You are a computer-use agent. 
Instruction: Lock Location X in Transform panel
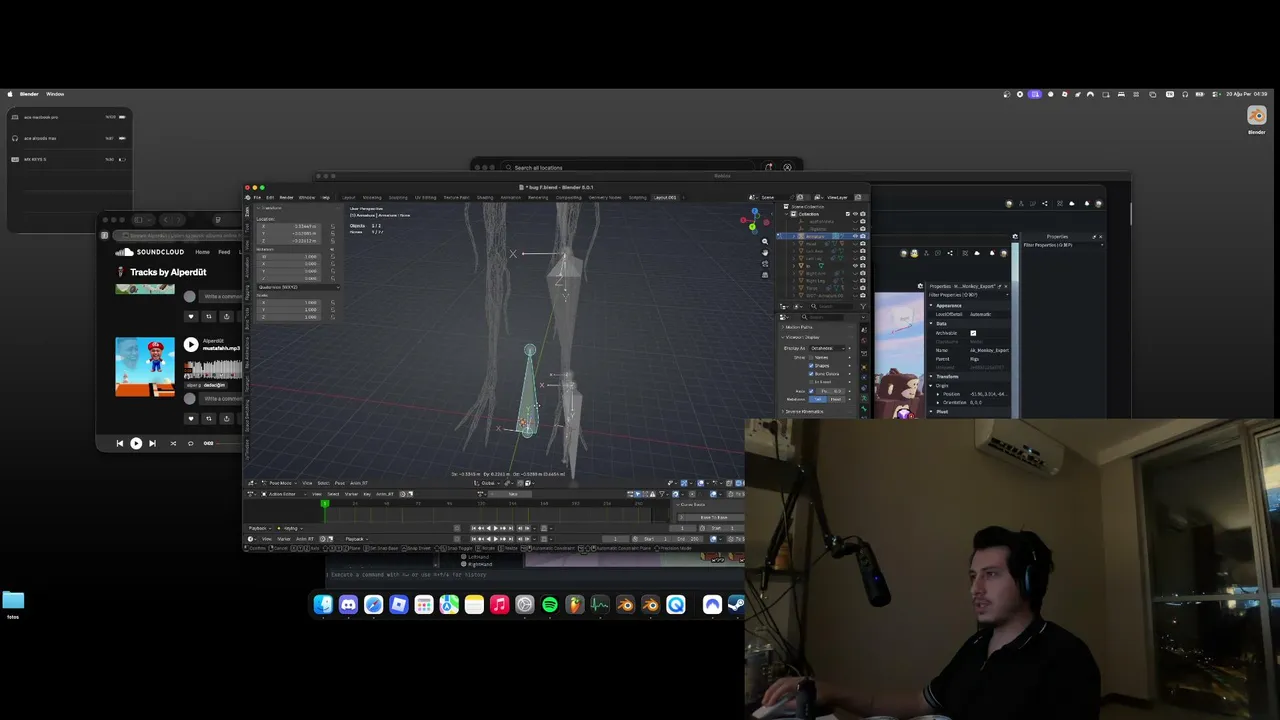pyautogui.click(x=333, y=226)
